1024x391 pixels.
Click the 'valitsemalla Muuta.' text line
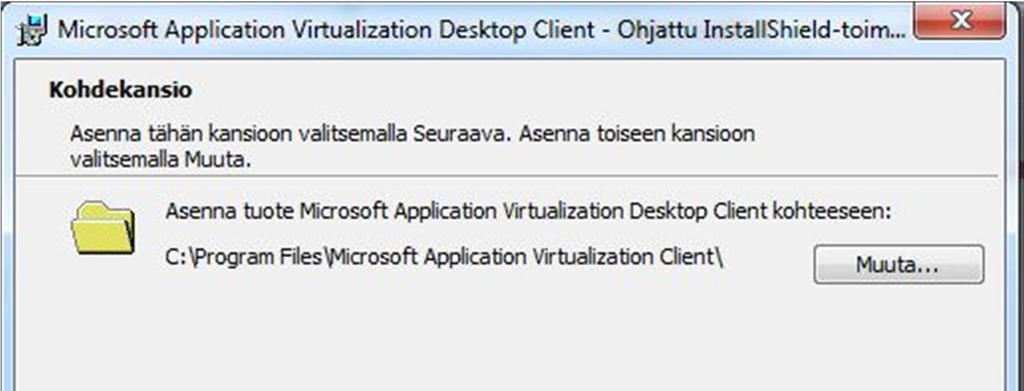point(161,161)
